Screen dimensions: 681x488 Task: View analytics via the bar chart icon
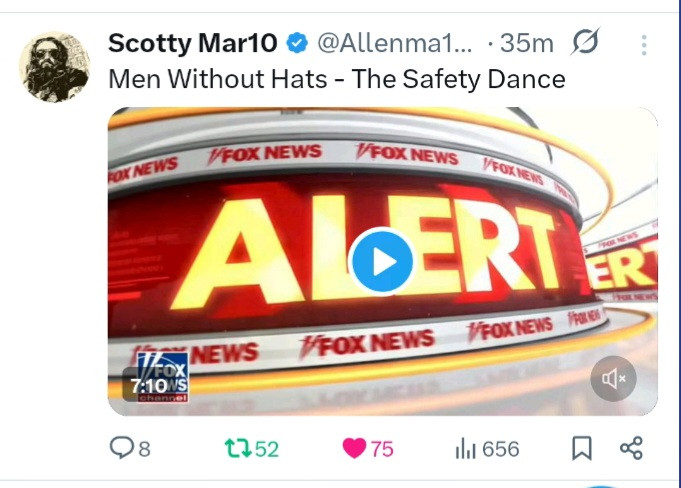466,449
